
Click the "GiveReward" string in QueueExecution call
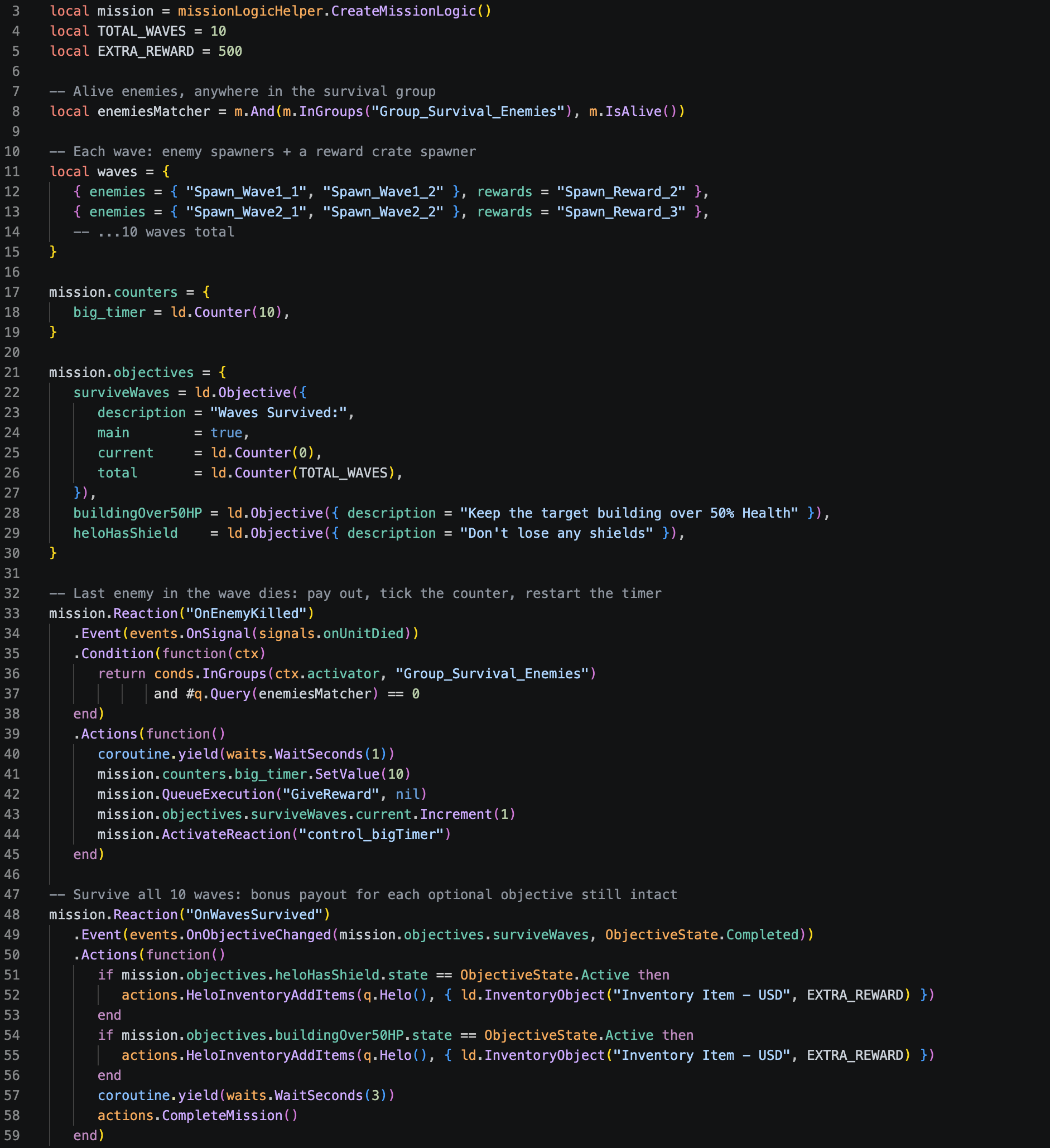point(327,794)
